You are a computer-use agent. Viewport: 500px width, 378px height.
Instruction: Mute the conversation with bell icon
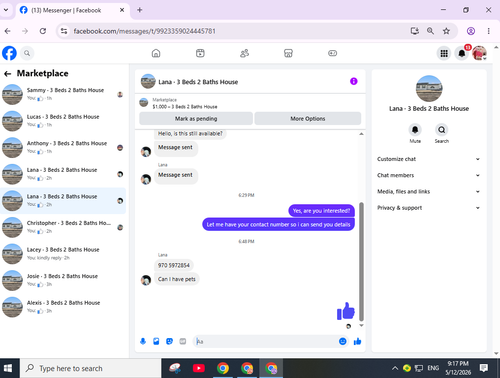click(415, 130)
